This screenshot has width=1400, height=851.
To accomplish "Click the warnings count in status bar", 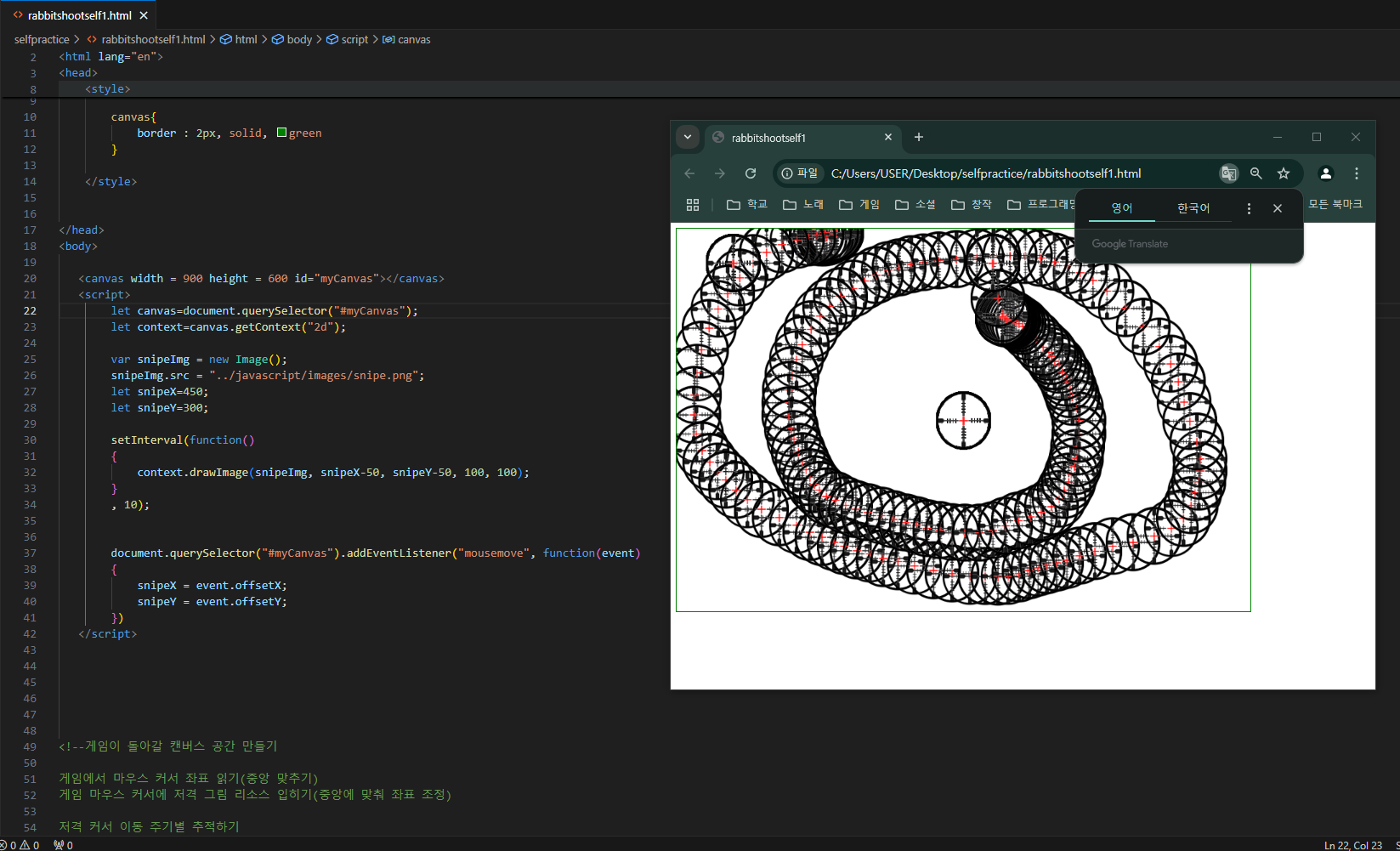I will coord(30,845).
